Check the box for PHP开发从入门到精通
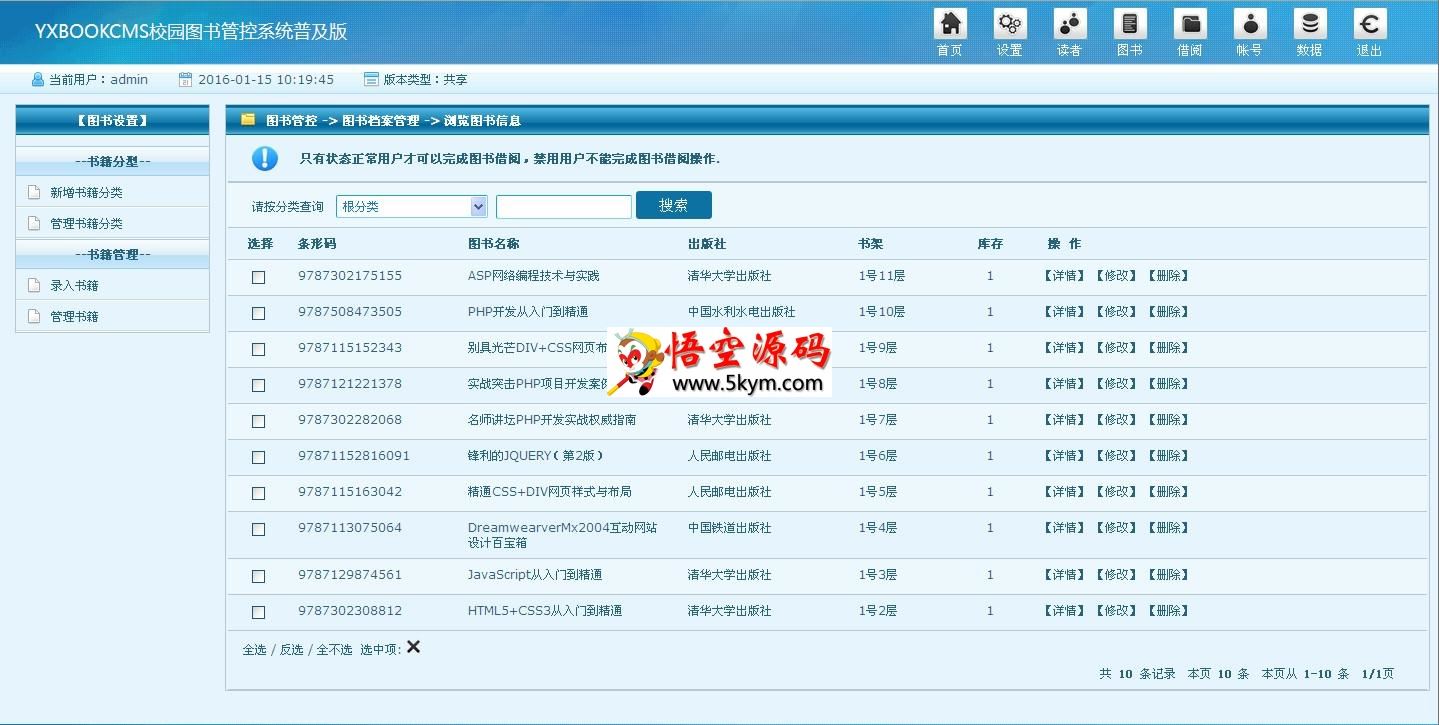This screenshot has width=1439, height=725. (258, 313)
